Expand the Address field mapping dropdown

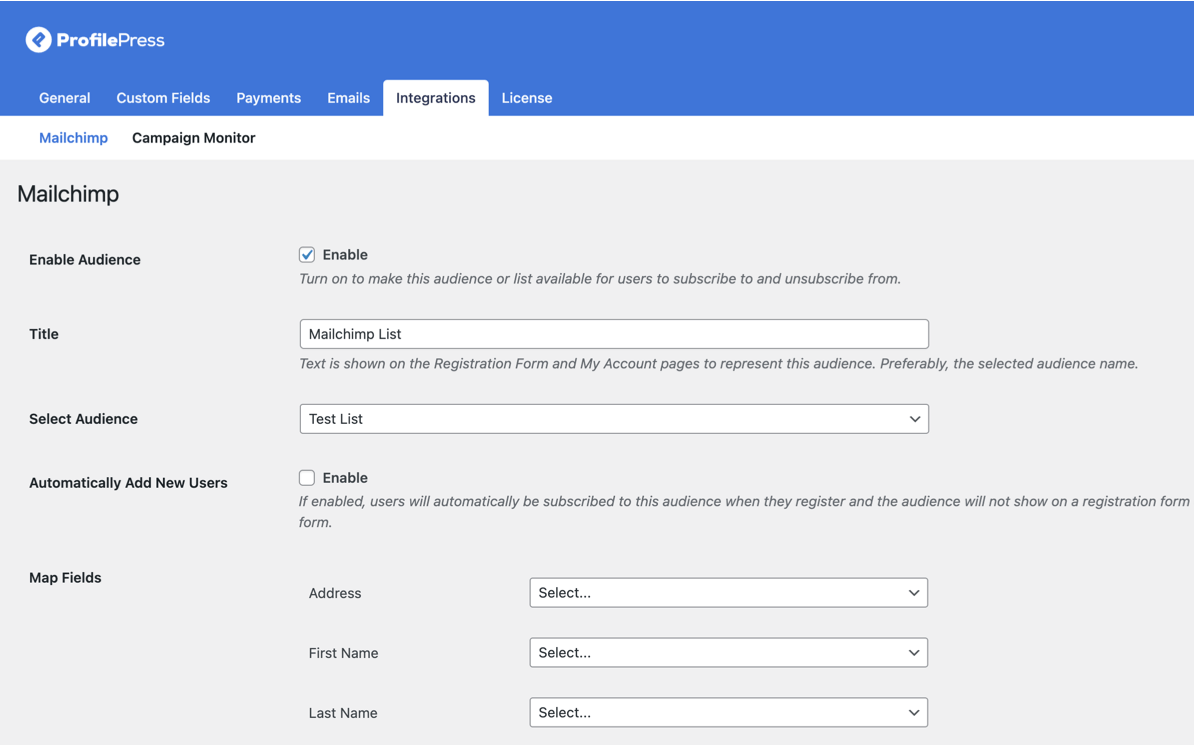click(x=728, y=592)
